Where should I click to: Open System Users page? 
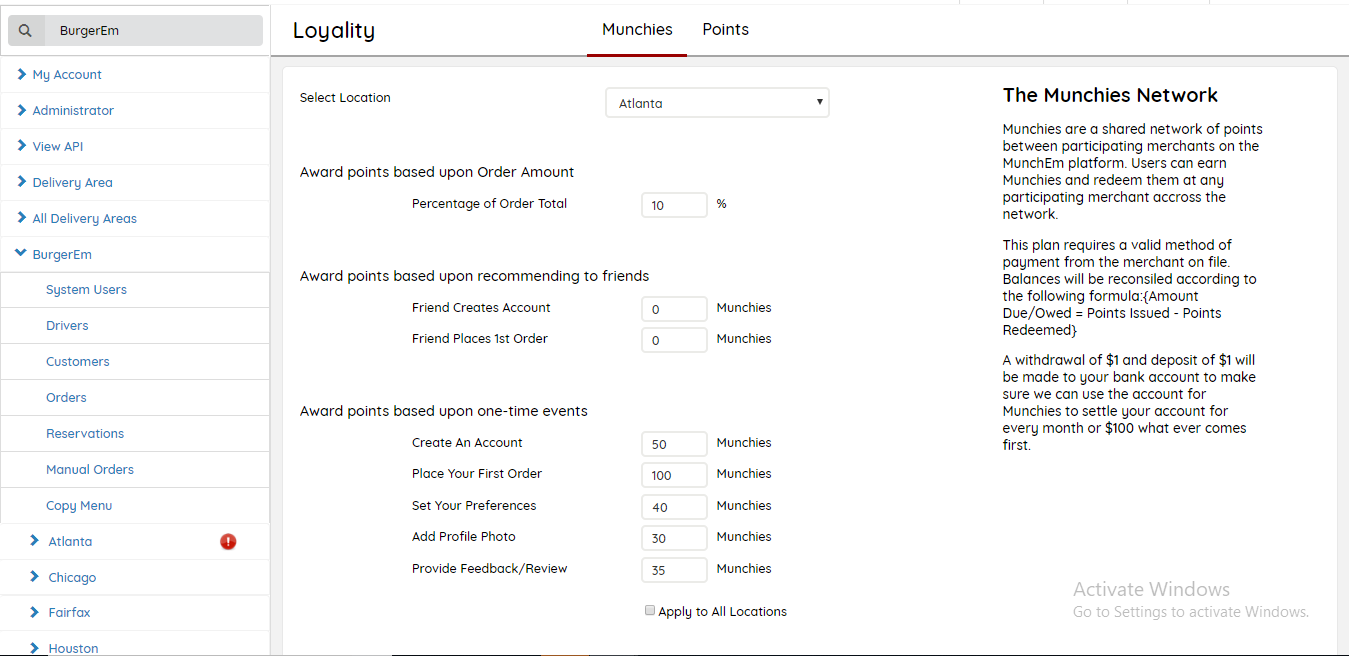(x=86, y=290)
